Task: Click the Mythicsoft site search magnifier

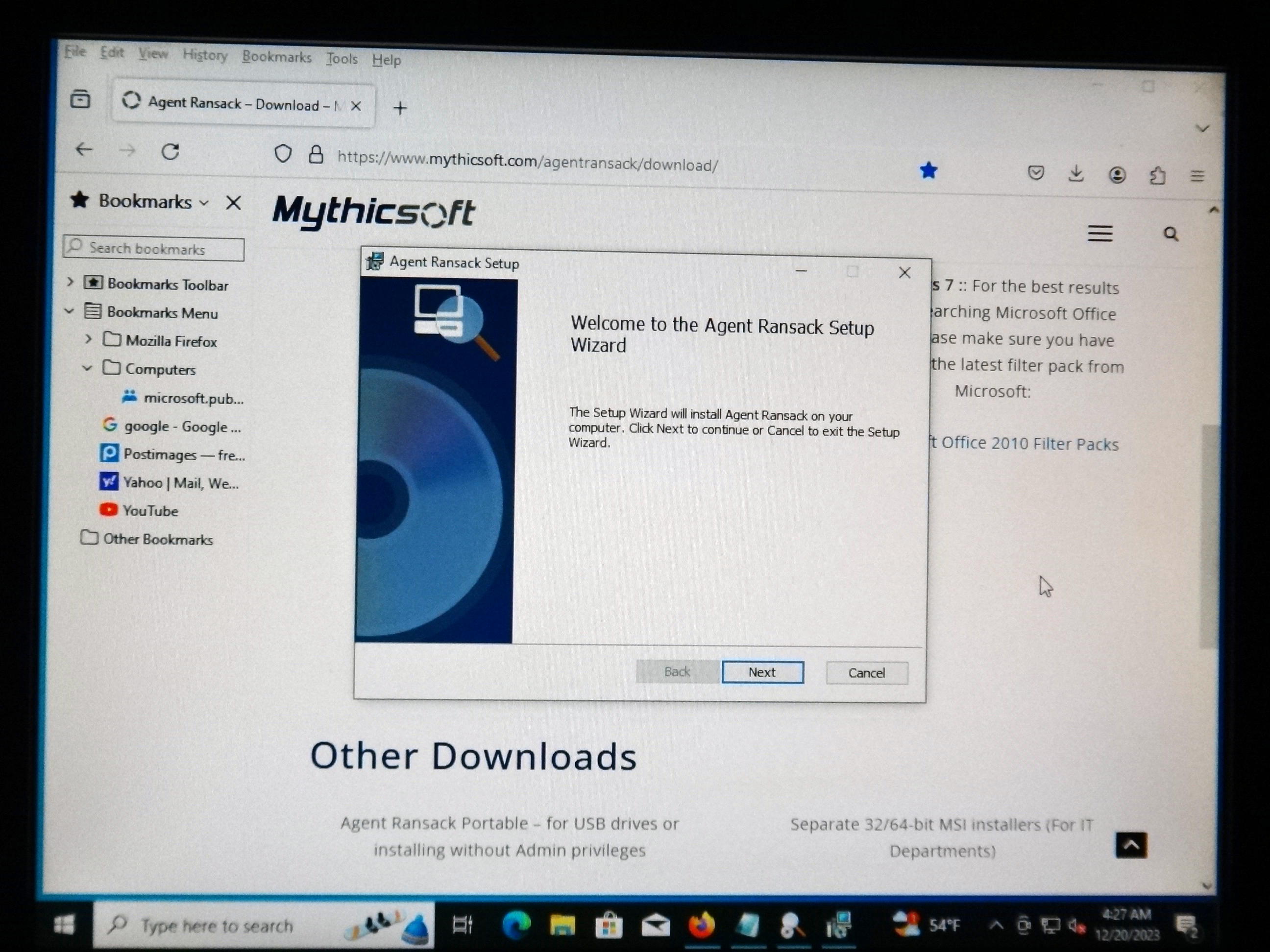Action: 1171,234
